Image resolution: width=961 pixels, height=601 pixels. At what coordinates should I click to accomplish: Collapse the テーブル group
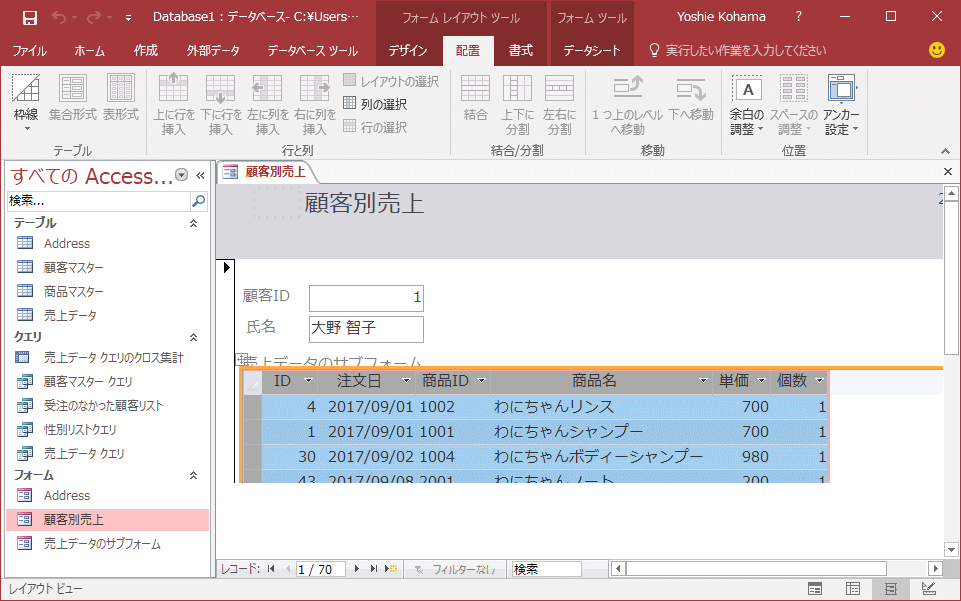(x=193, y=224)
